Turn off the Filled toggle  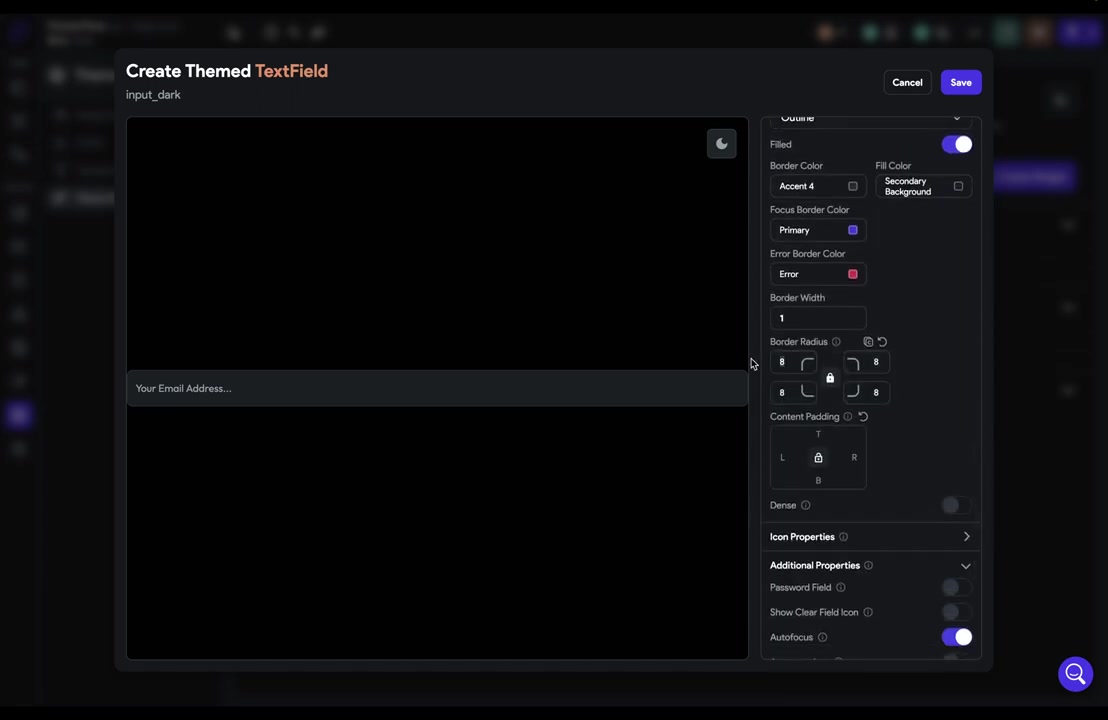(x=957, y=144)
